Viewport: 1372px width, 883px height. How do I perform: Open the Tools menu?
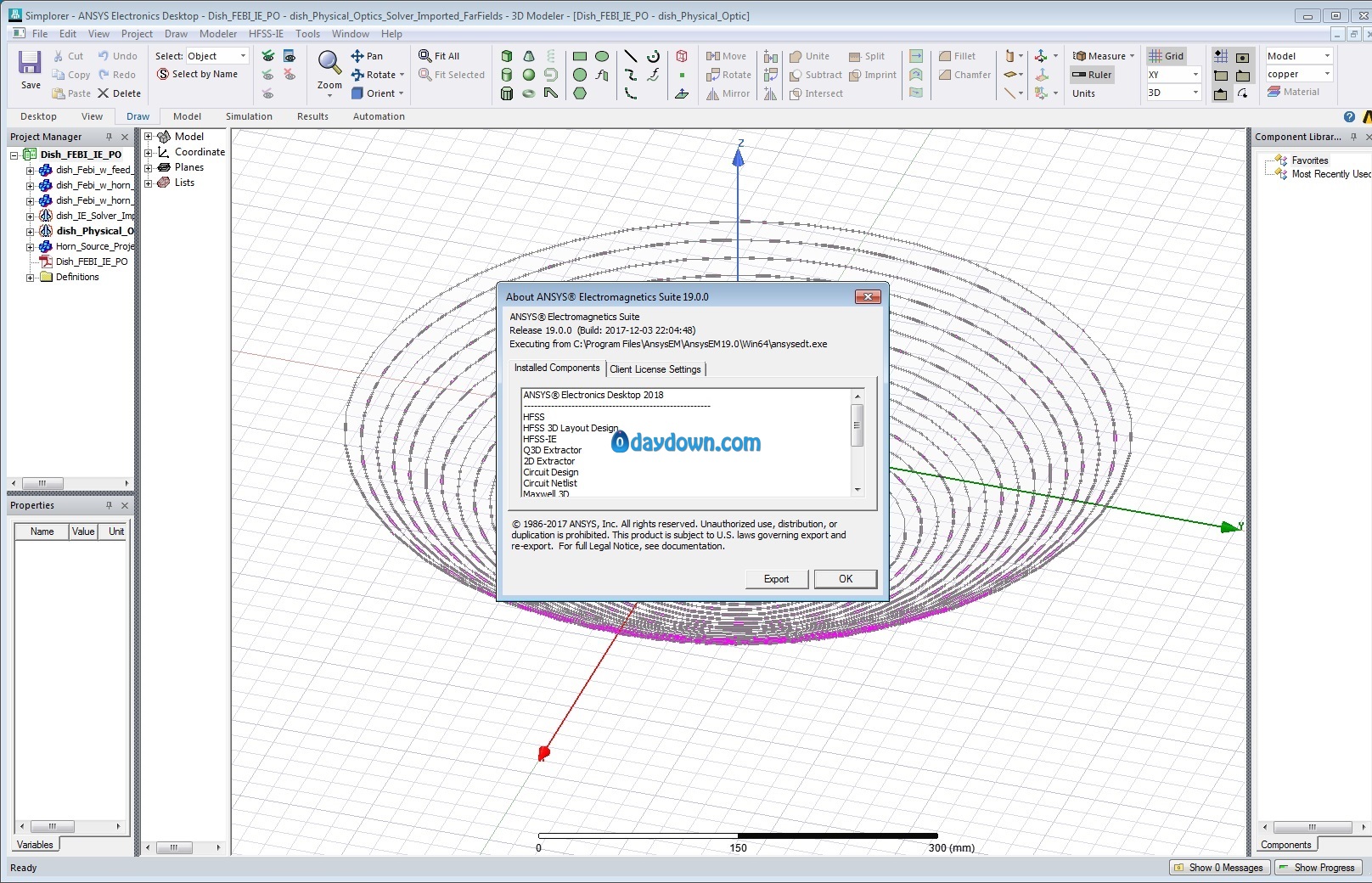coord(307,34)
